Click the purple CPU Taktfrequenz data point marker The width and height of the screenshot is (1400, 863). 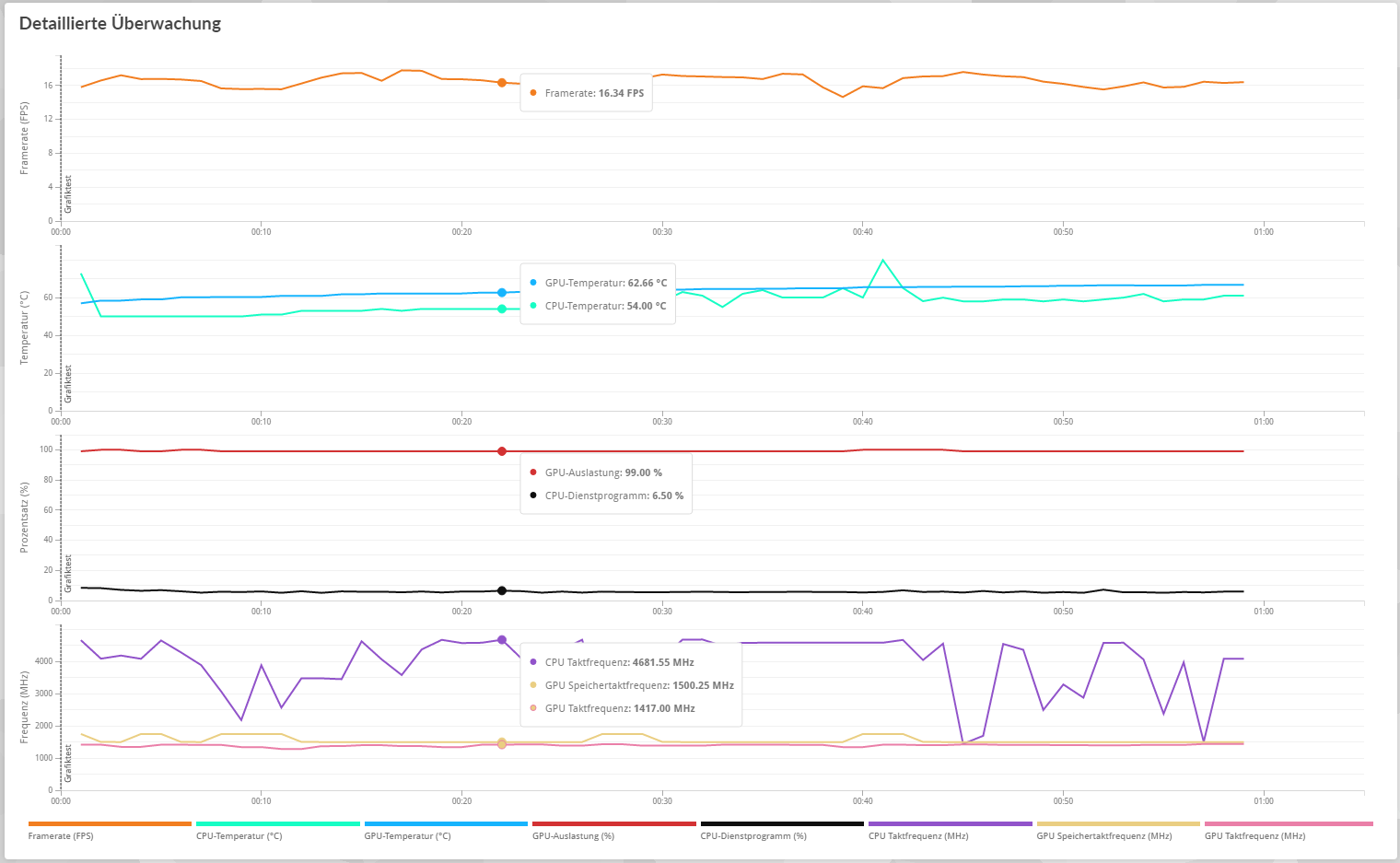502,640
